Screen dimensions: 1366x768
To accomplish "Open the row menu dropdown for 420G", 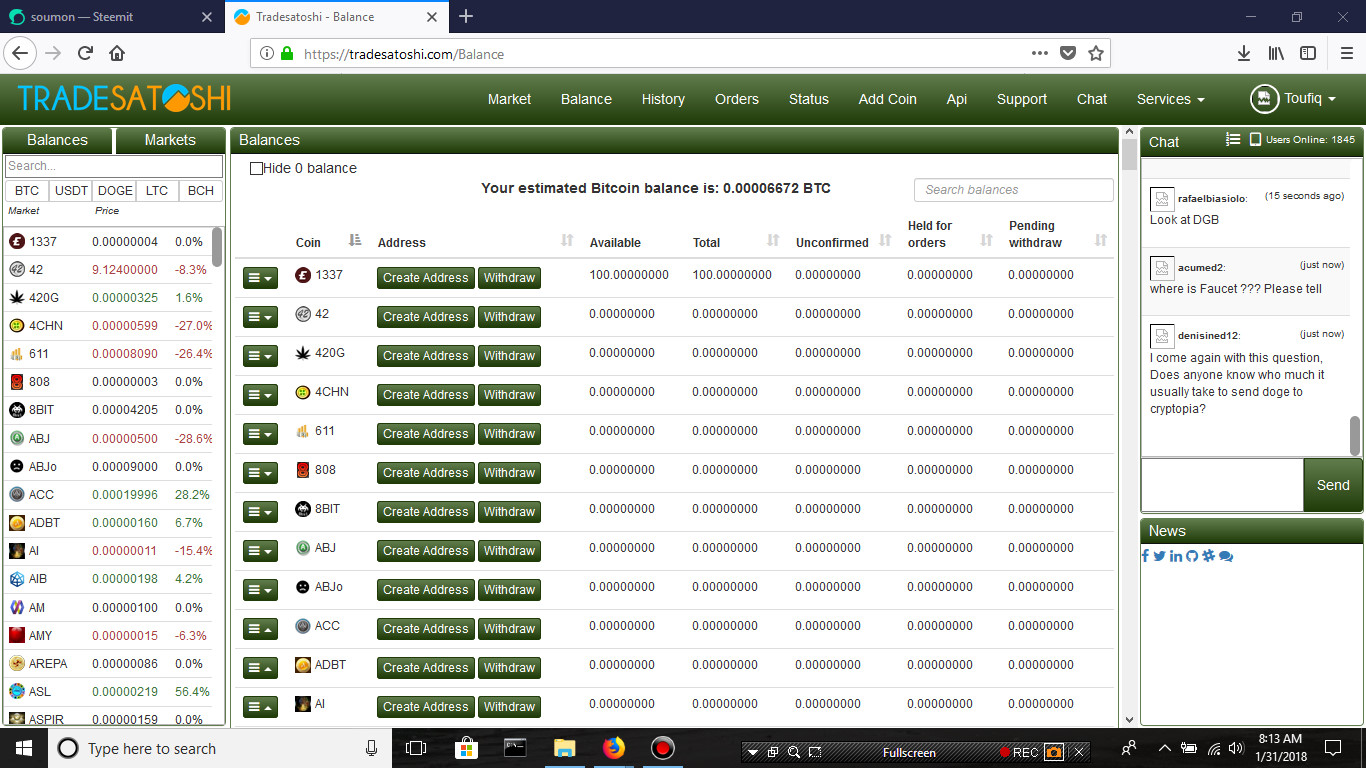I will click(x=260, y=356).
